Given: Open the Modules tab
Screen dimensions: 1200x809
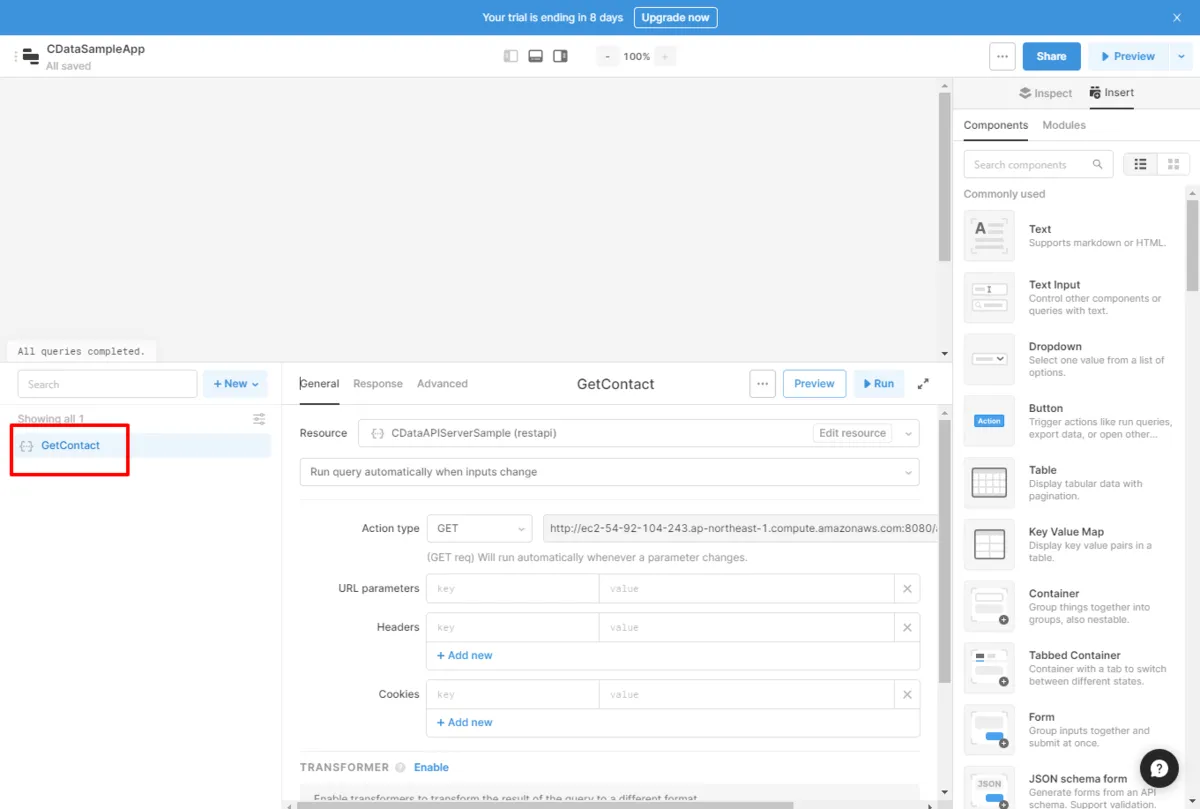Looking at the screenshot, I should pyautogui.click(x=1064, y=126).
